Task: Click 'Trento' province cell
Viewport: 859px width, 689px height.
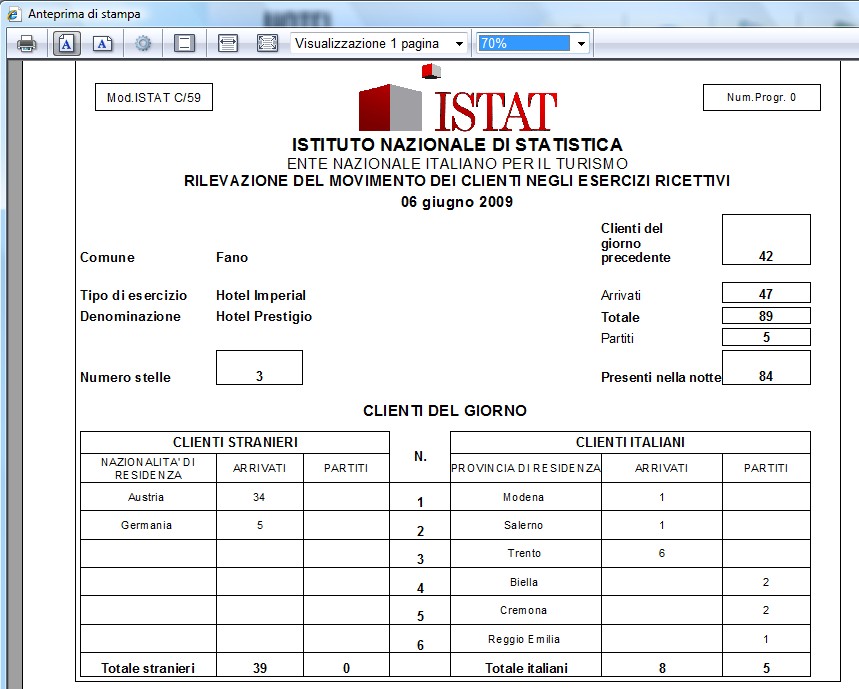Action: coord(524,553)
